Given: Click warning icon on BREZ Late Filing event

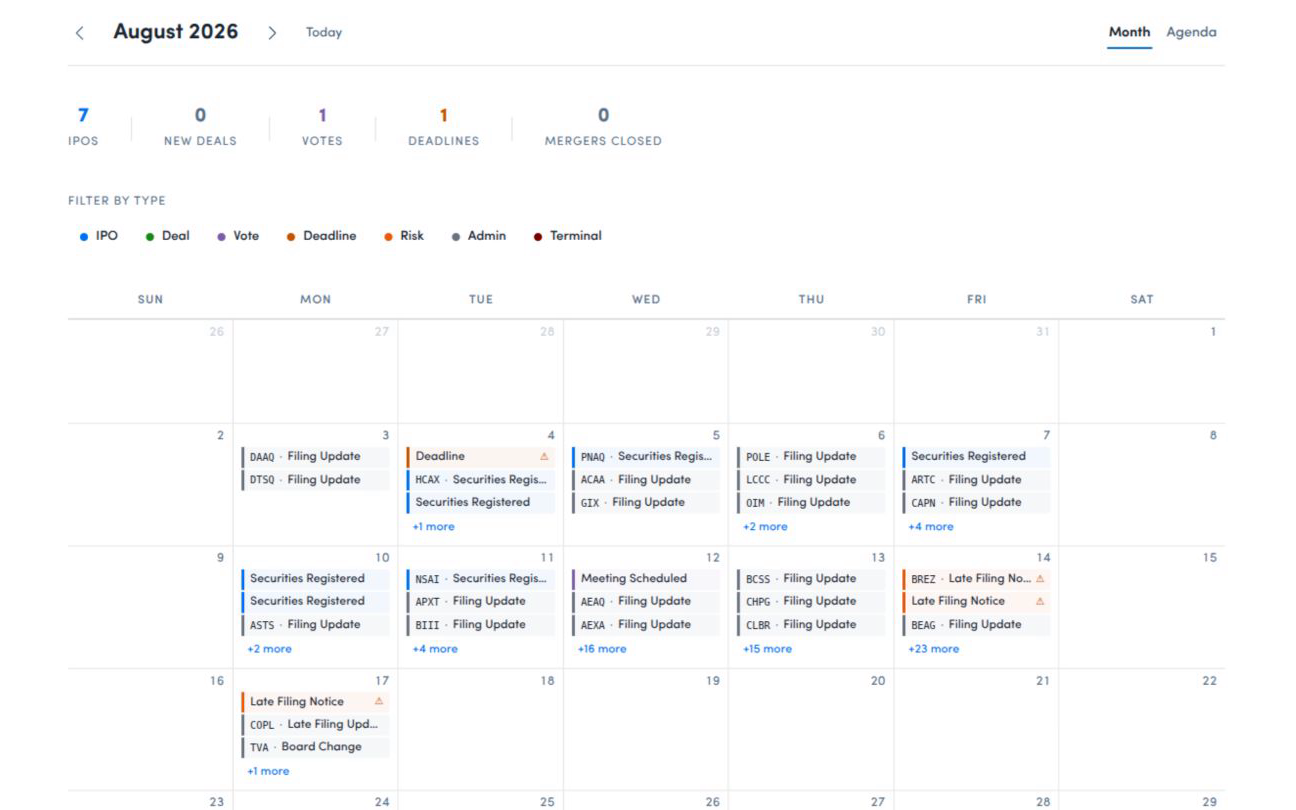Looking at the screenshot, I should pos(1040,578).
